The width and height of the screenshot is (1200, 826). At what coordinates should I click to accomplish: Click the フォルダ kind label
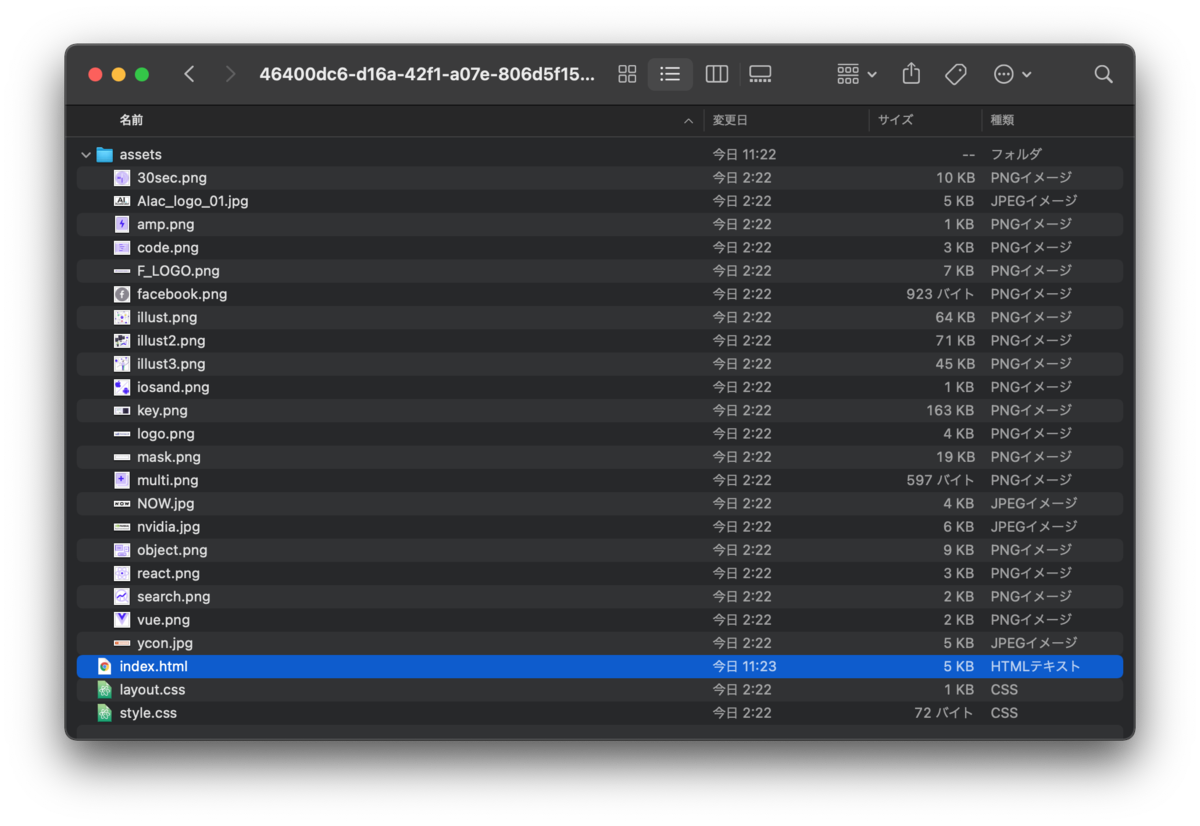click(1016, 155)
